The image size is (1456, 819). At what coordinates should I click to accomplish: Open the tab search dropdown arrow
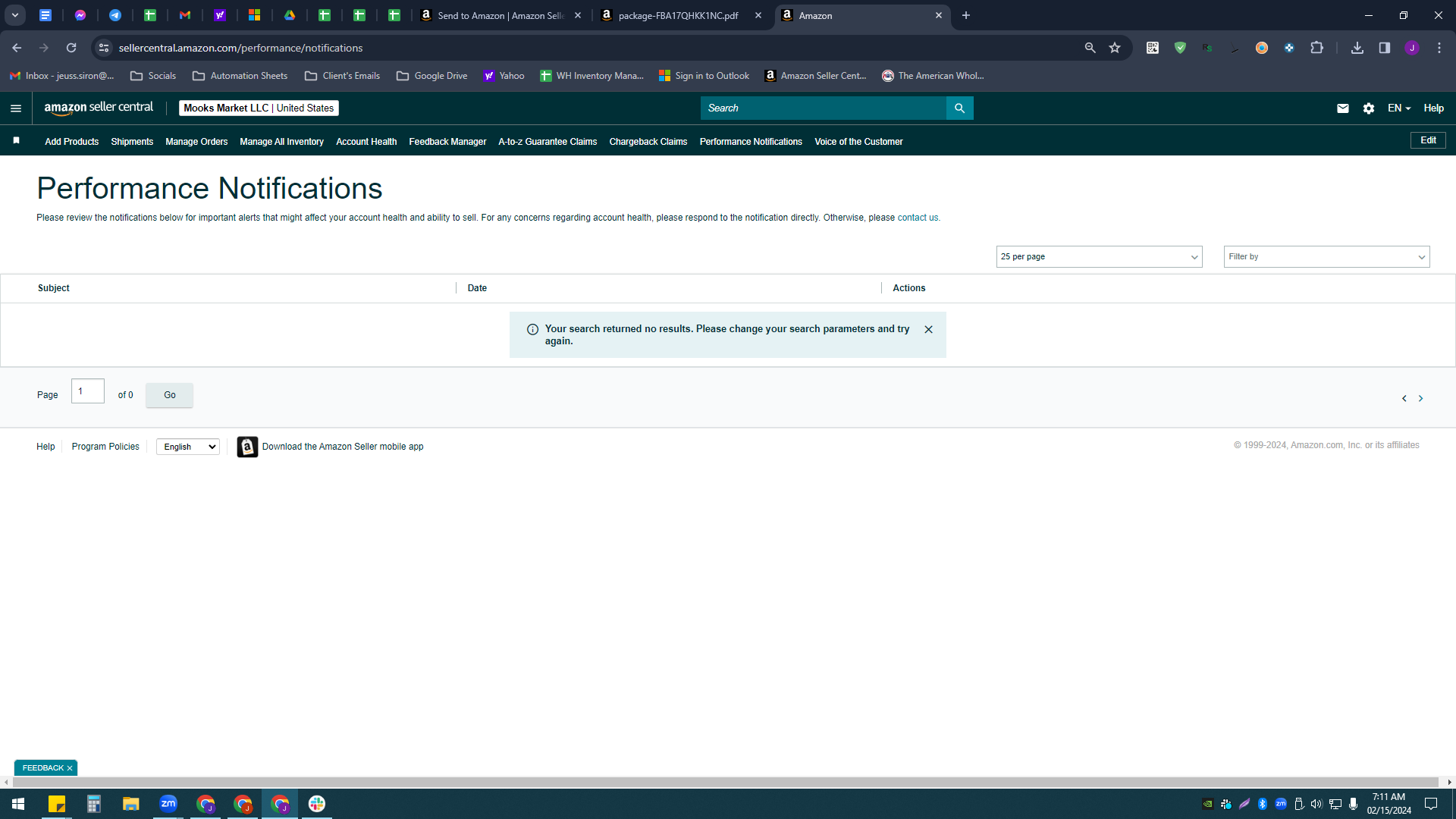pos(14,15)
